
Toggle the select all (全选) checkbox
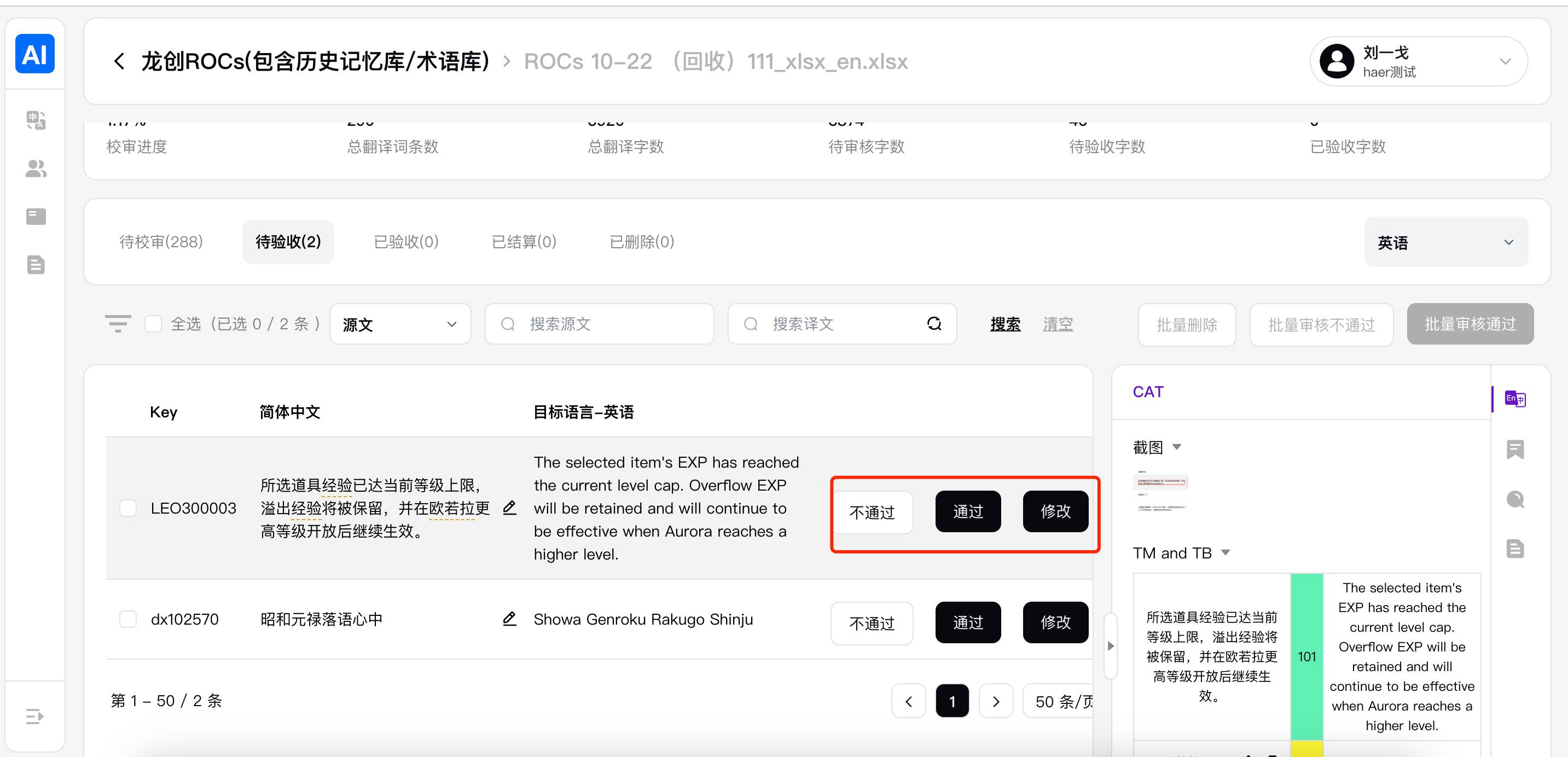153,324
